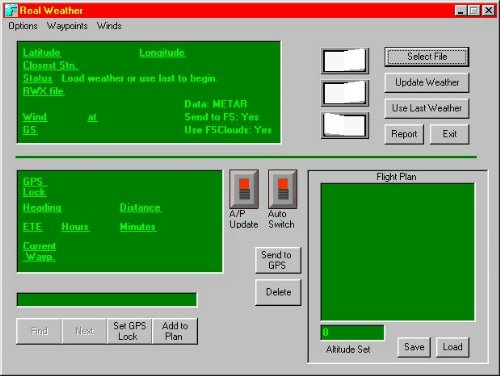Exit the Real Weather application
Image resolution: width=500 pixels, height=376 pixels.
[x=449, y=134]
